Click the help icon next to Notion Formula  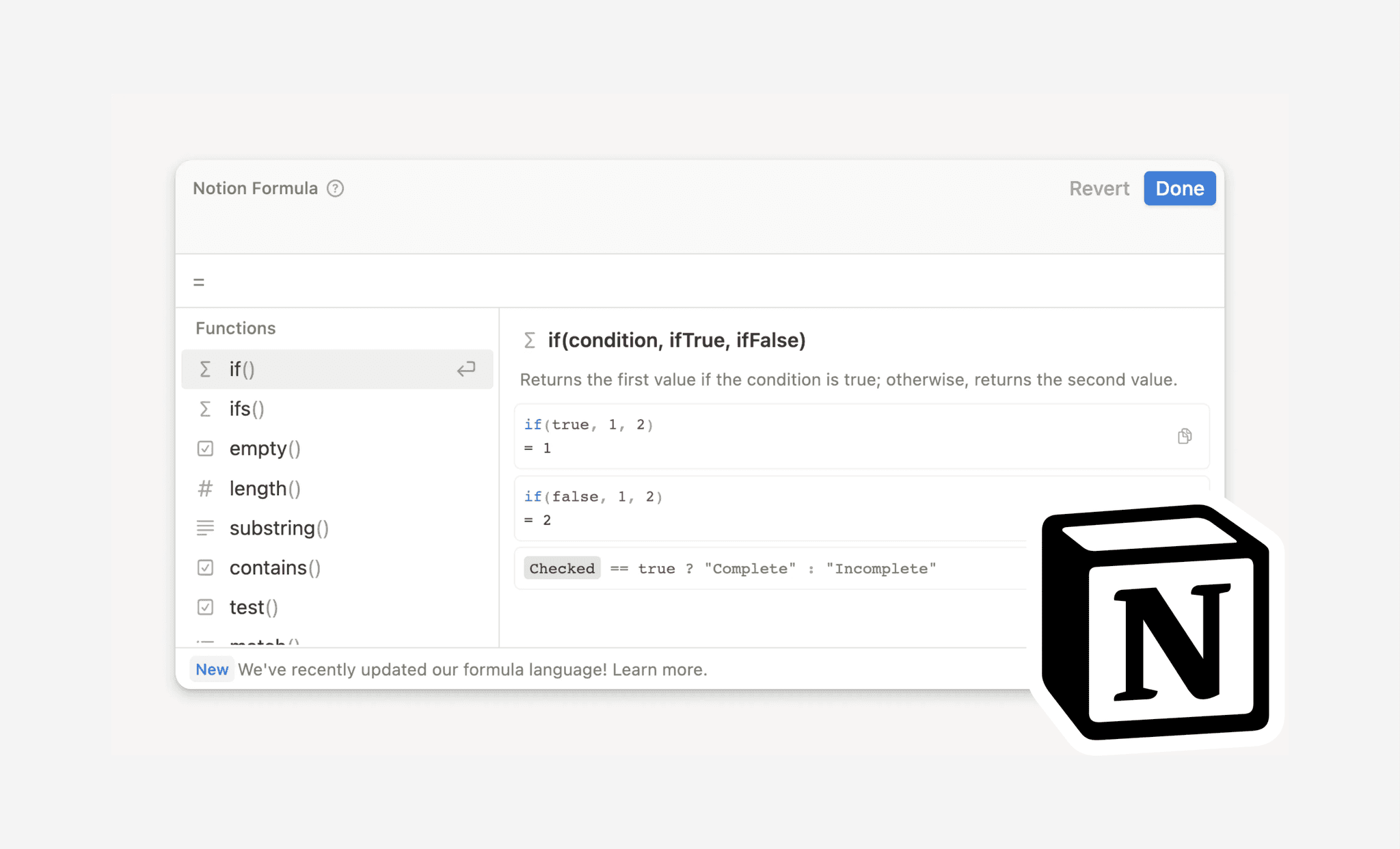pyautogui.click(x=335, y=189)
